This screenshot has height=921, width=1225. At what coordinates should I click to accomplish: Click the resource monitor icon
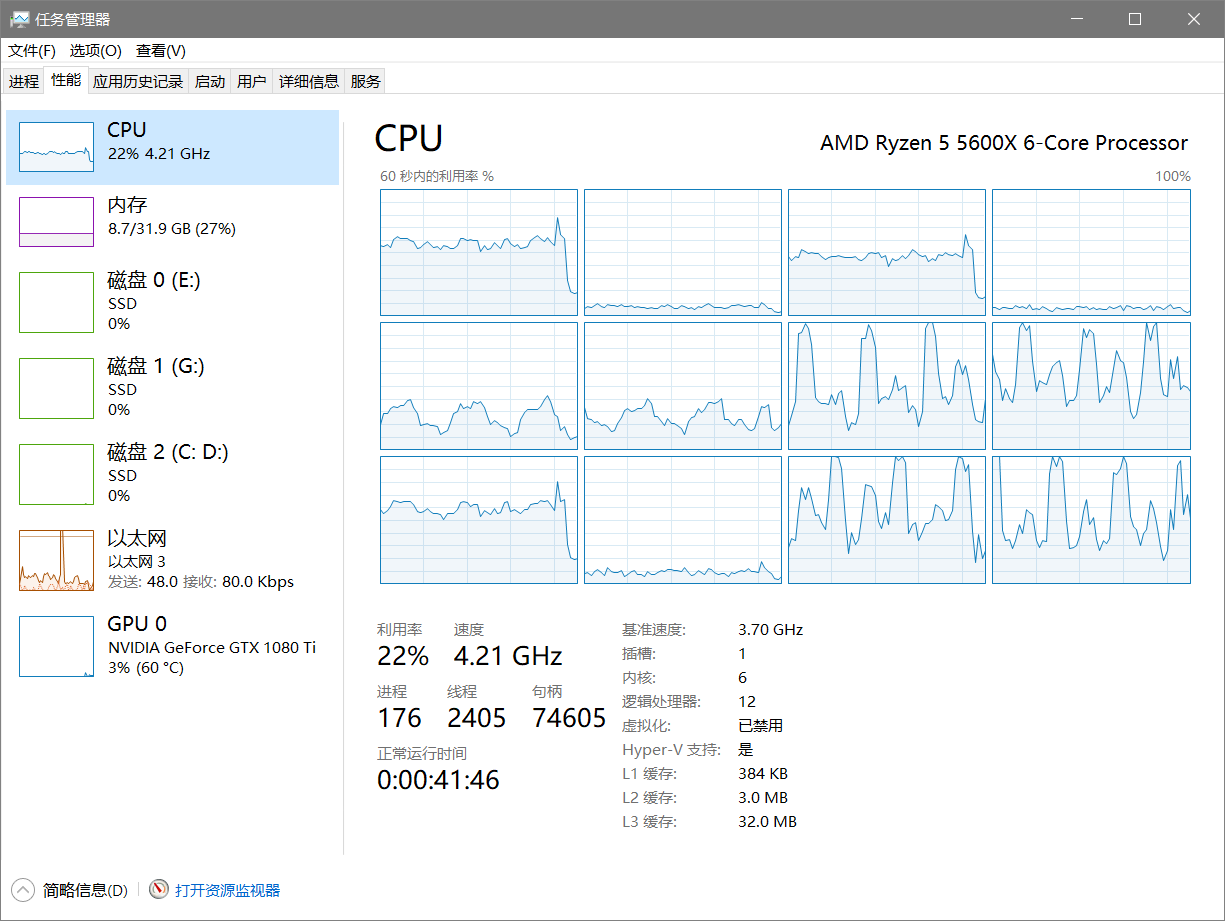click(x=158, y=890)
